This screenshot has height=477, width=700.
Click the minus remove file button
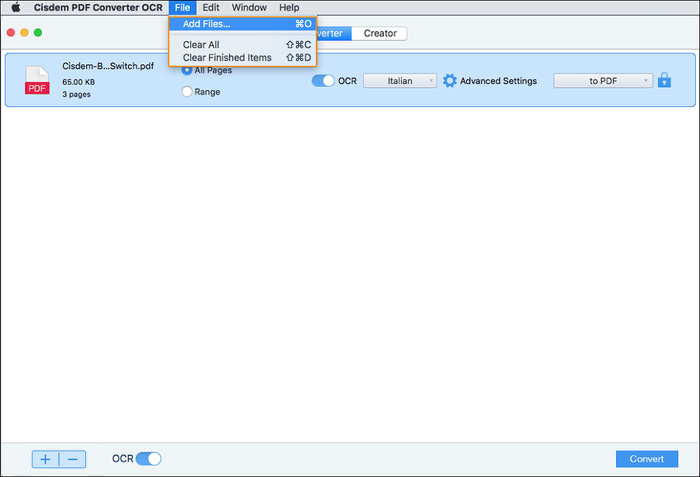pos(73,459)
